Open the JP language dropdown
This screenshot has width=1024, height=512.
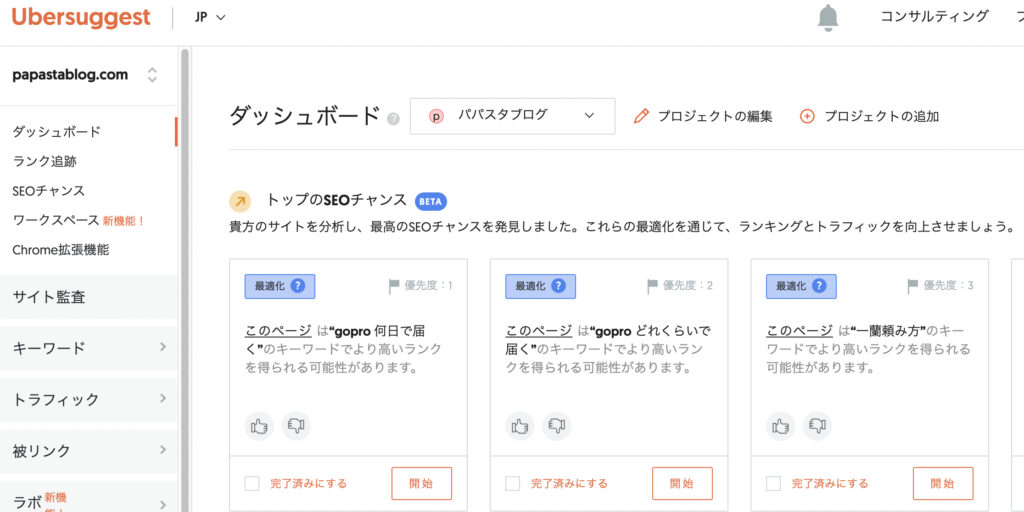pyautogui.click(x=210, y=17)
